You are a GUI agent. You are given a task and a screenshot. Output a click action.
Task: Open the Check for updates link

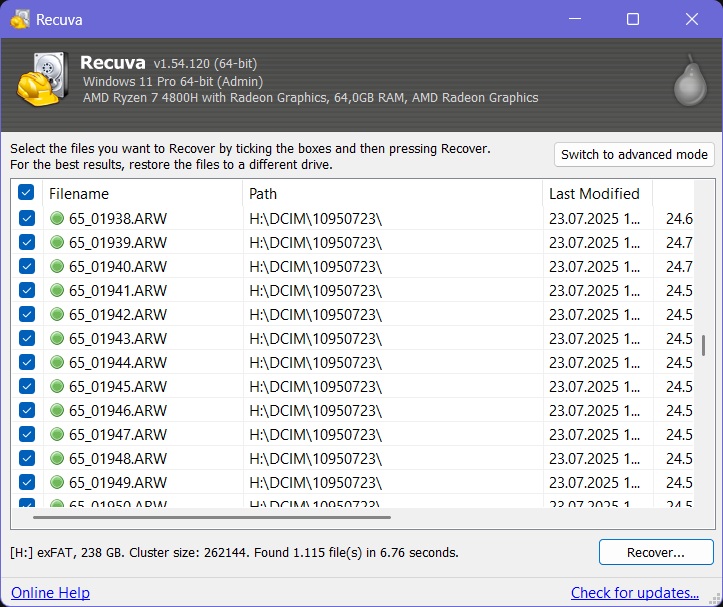[x=634, y=593]
